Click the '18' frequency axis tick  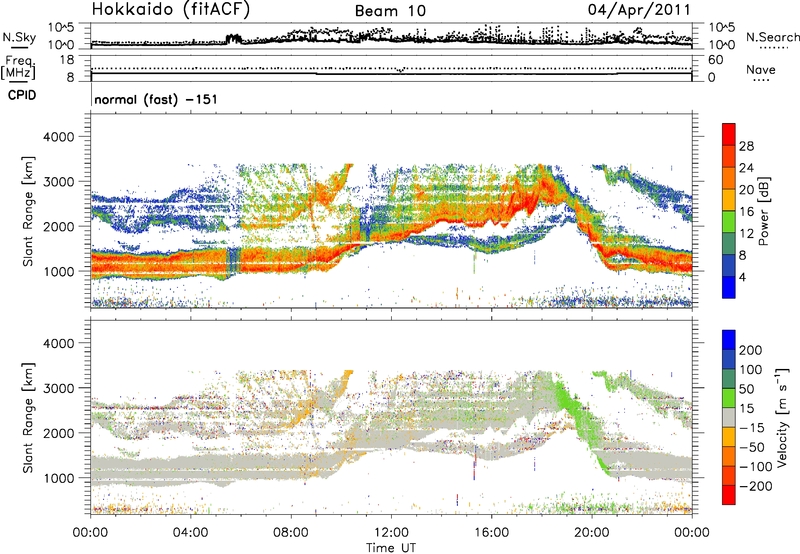67,60
